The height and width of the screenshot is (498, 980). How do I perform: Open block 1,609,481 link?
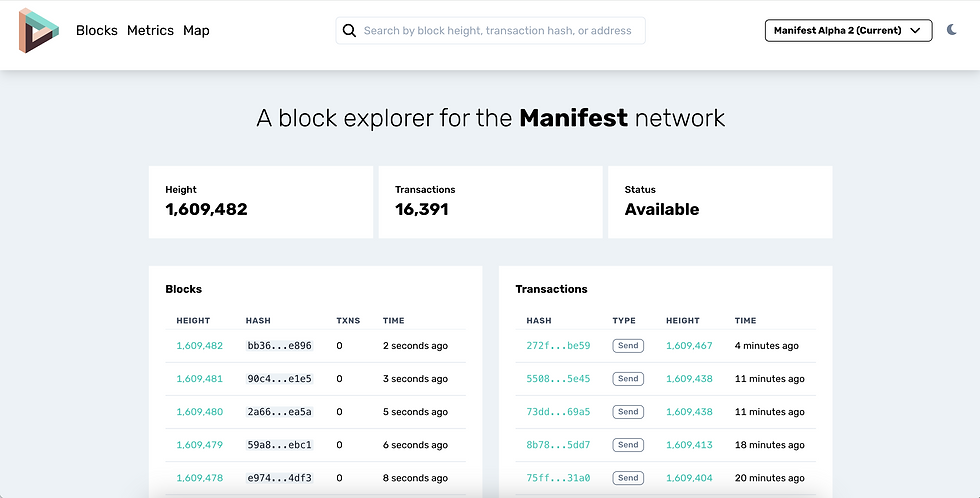200,379
